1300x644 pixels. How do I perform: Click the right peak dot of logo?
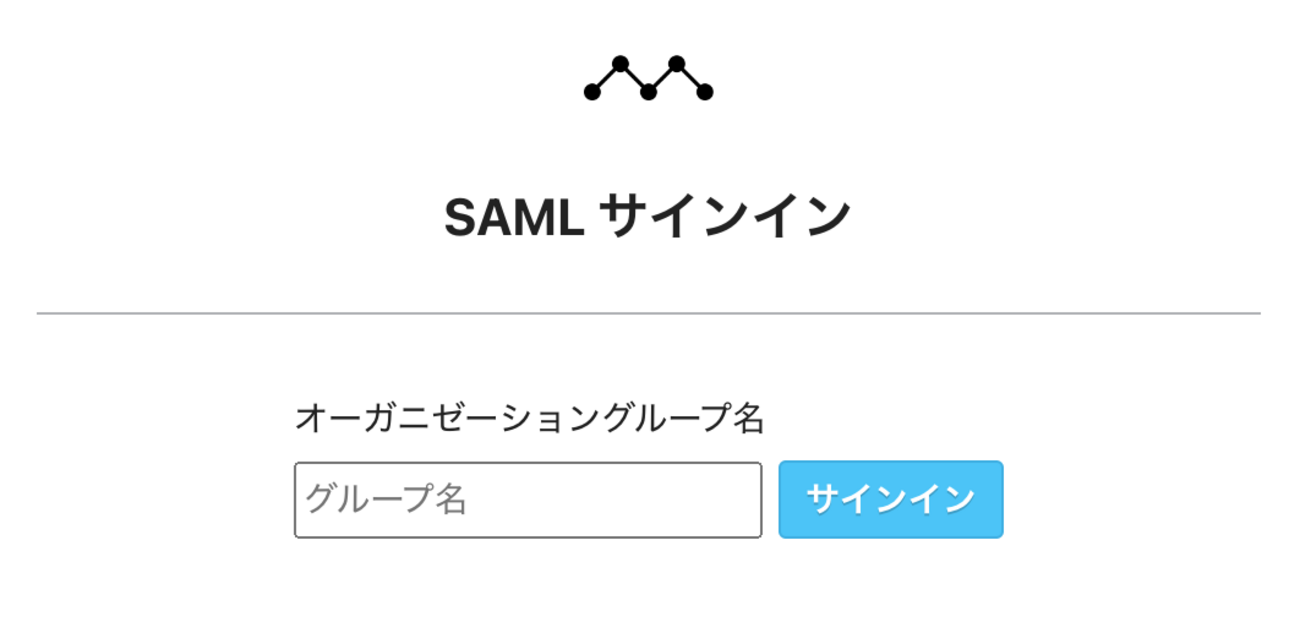[x=677, y=64]
